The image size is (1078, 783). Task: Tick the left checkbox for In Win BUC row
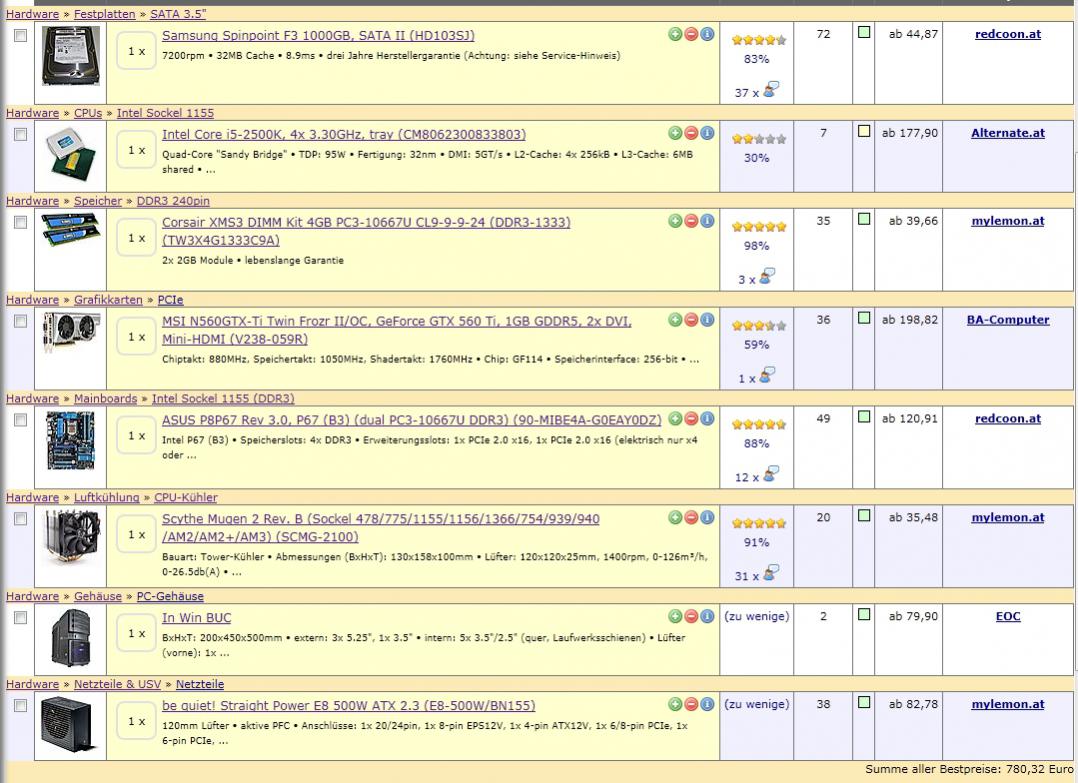point(21,618)
